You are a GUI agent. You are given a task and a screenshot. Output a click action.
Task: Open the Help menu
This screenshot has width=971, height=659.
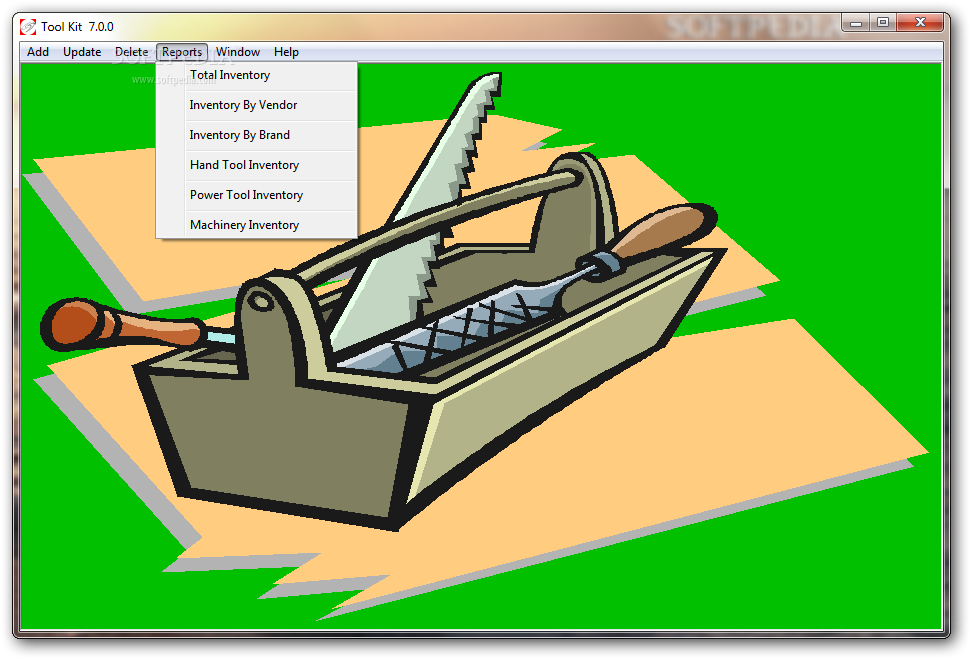pos(286,52)
